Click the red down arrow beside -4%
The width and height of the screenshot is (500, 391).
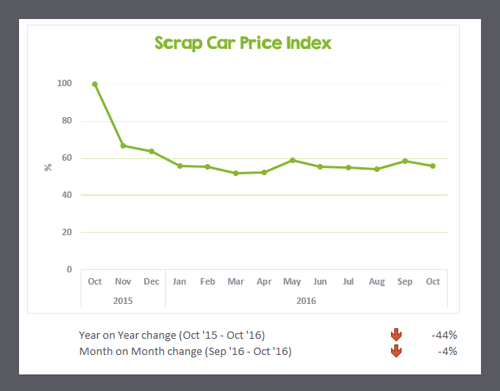[396, 351]
